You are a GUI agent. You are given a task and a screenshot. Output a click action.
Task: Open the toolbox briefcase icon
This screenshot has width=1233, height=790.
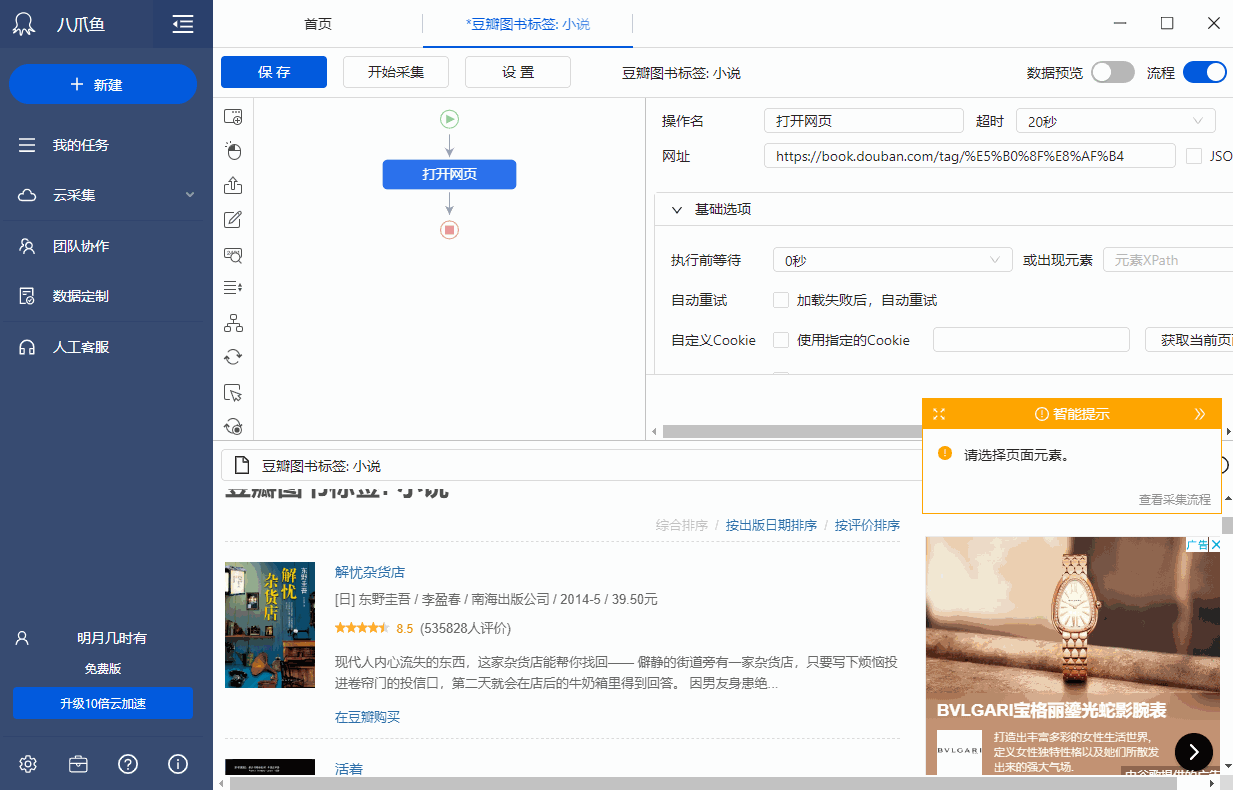click(x=78, y=764)
